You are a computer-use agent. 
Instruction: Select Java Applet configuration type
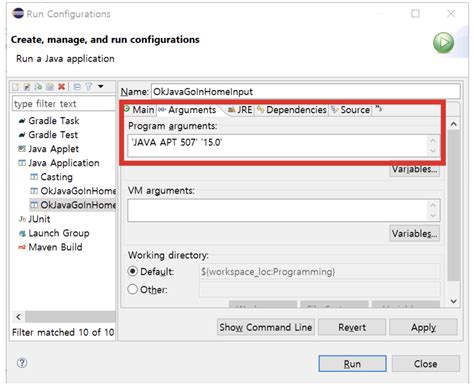53,149
